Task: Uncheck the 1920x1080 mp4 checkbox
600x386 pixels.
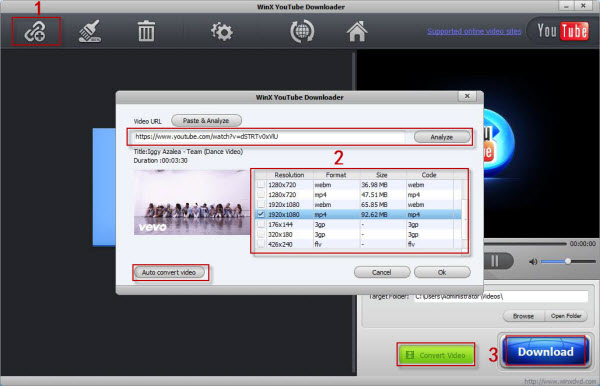Action: point(261,215)
